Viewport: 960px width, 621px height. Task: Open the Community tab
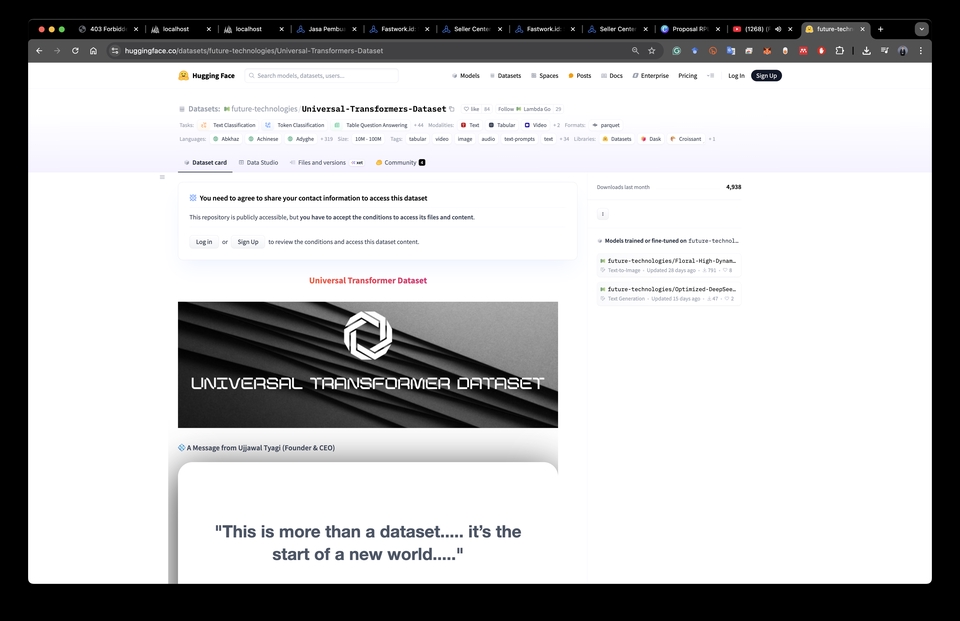coord(400,162)
